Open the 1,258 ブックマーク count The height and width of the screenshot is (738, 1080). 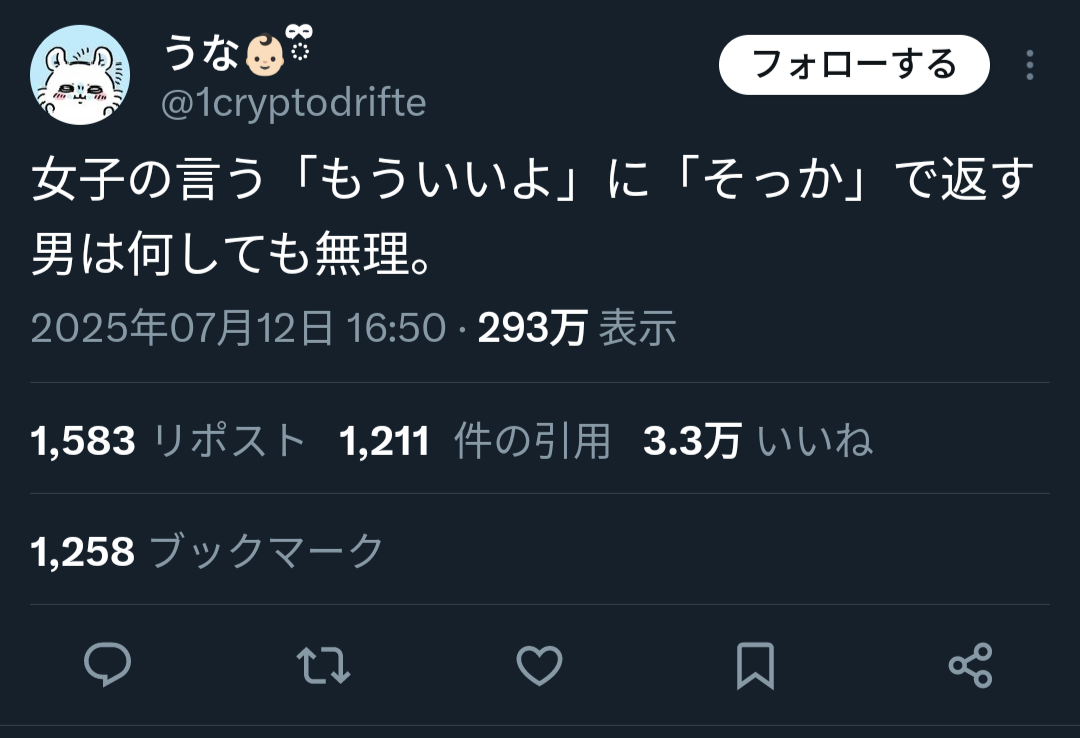[x=207, y=551]
